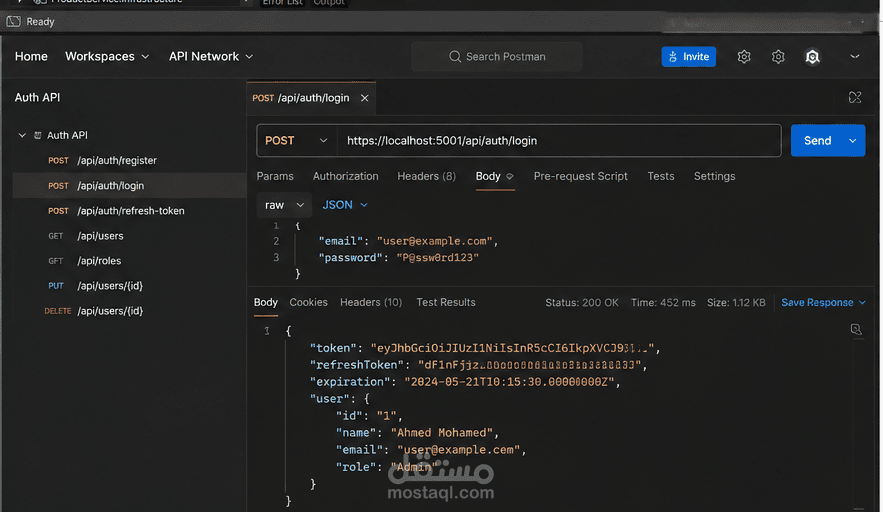The width and height of the screenshot is (883, 512).
Task: Select the response Body tab
Action: (x=266, y=302)
